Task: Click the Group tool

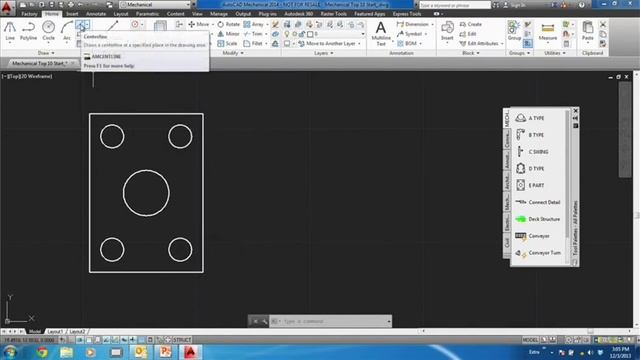Action: point(514,31)
